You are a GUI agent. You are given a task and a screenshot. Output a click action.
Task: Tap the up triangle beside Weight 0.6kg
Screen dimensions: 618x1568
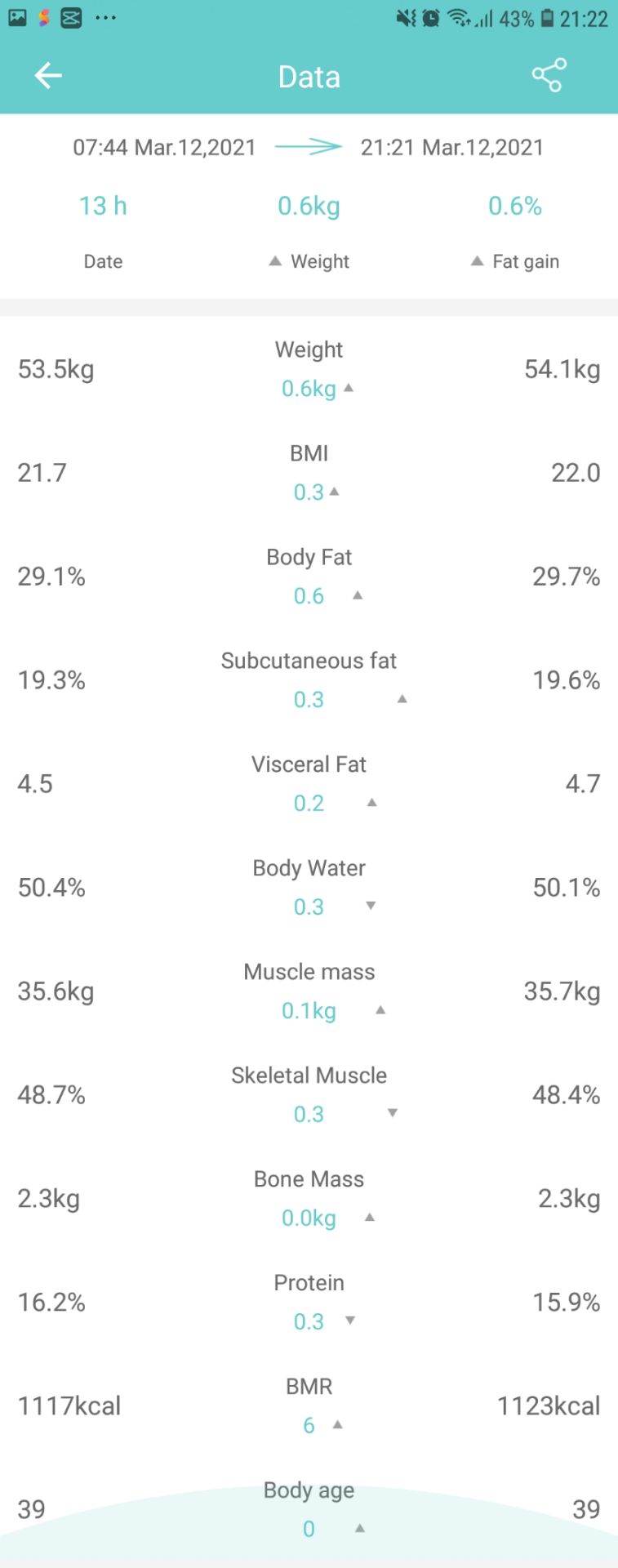click(x=349, y=388)
